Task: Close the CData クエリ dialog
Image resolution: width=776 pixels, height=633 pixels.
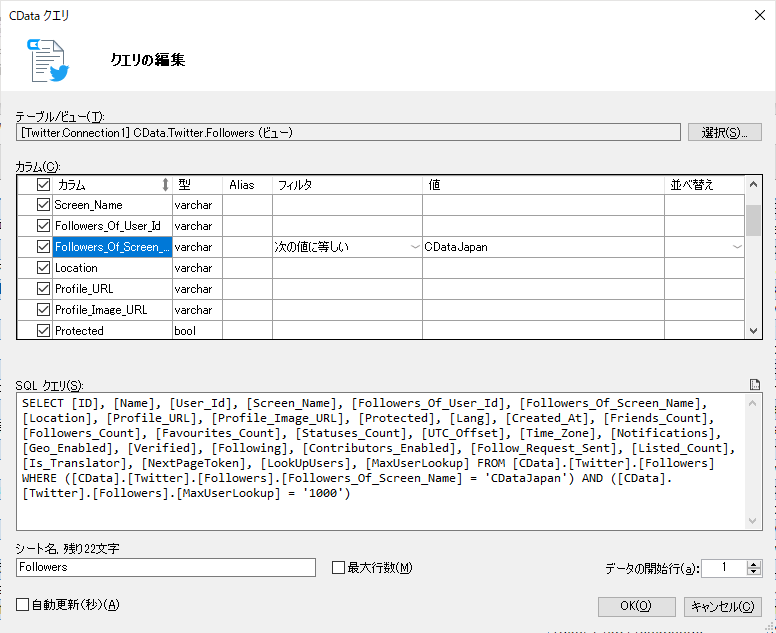Action: 760,15
